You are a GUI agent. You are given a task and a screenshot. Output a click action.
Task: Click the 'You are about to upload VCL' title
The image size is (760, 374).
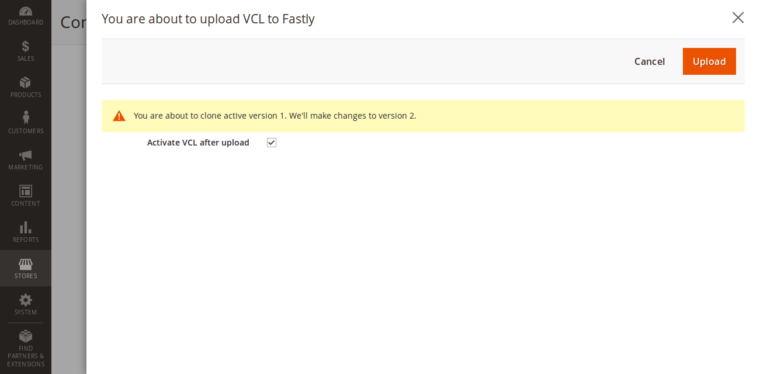click(x=208, y=19)
